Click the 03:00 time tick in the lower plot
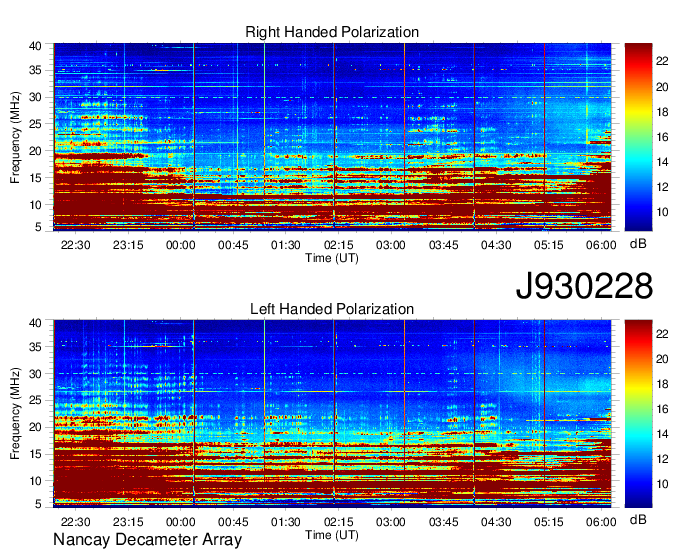680x552 pixels. [391, 522]
